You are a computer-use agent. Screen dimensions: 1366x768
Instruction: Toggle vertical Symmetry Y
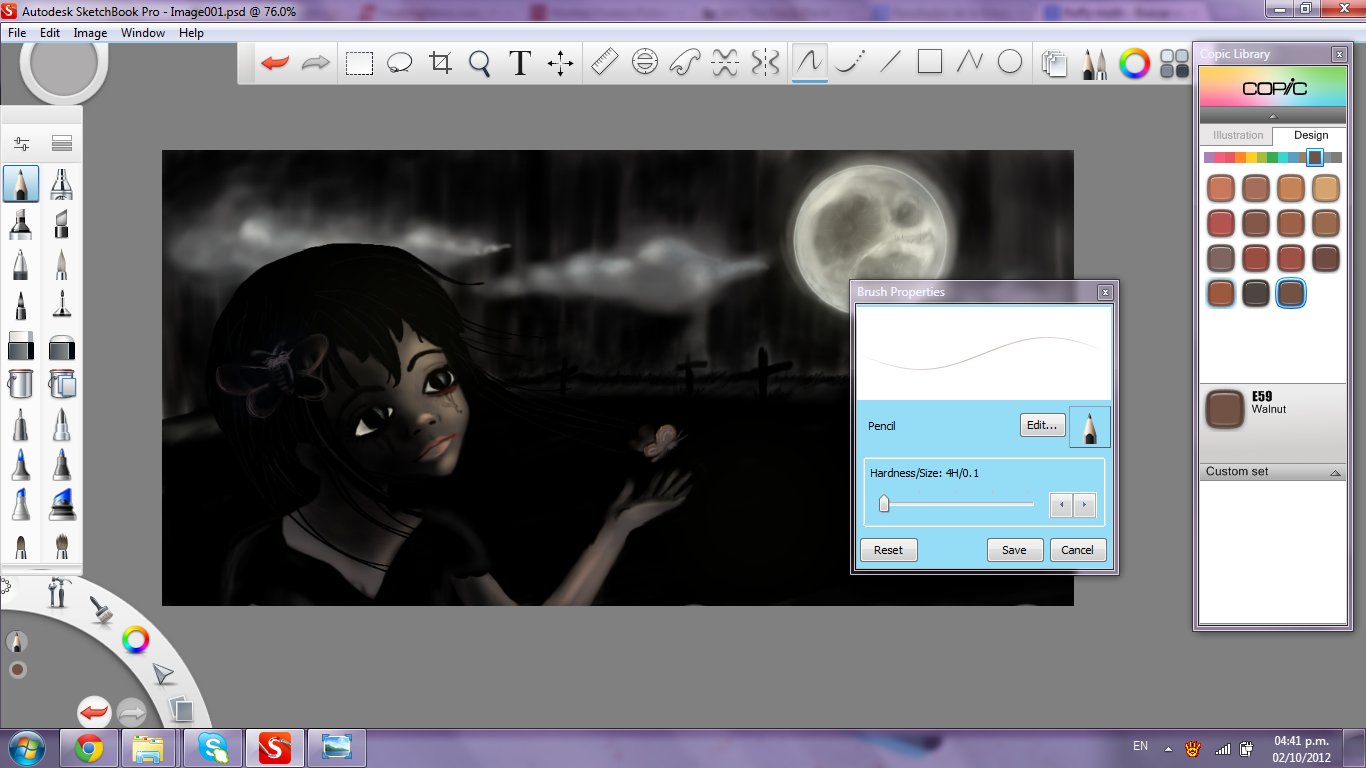coord(765,63)
